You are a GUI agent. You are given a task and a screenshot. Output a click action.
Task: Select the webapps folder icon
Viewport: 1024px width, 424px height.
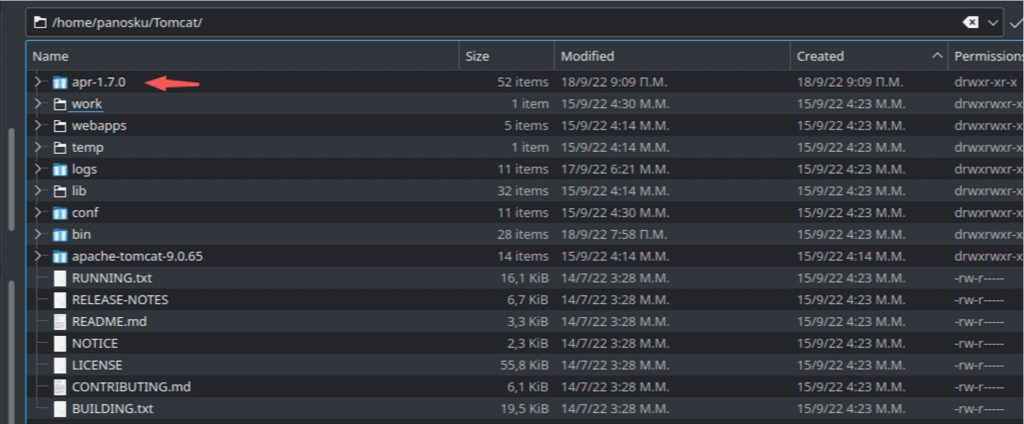(60, 125)
